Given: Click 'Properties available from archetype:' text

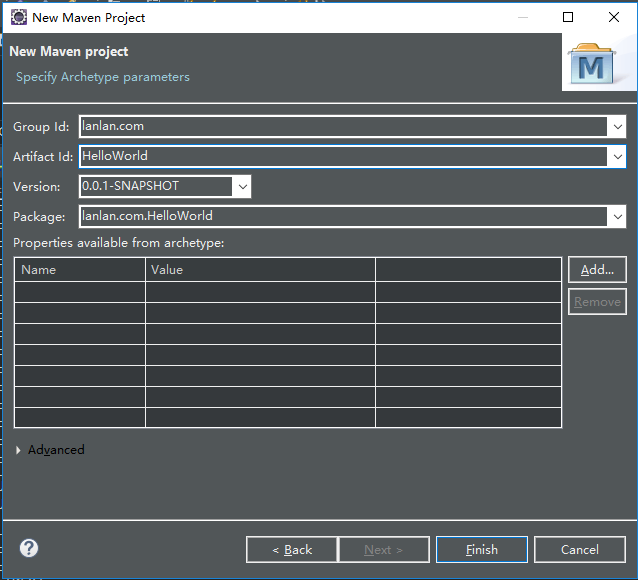Looking at the screenshot, I should 118,243.
